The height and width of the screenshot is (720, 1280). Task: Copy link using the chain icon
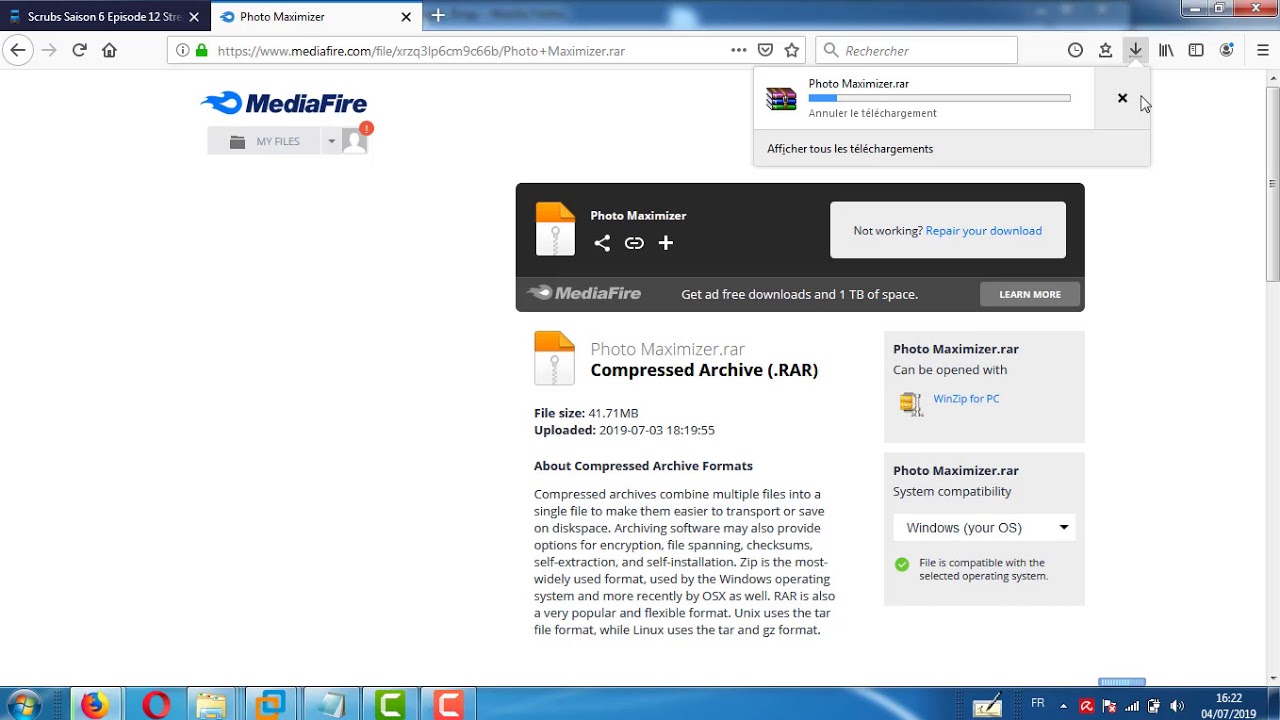pos(634,243)
